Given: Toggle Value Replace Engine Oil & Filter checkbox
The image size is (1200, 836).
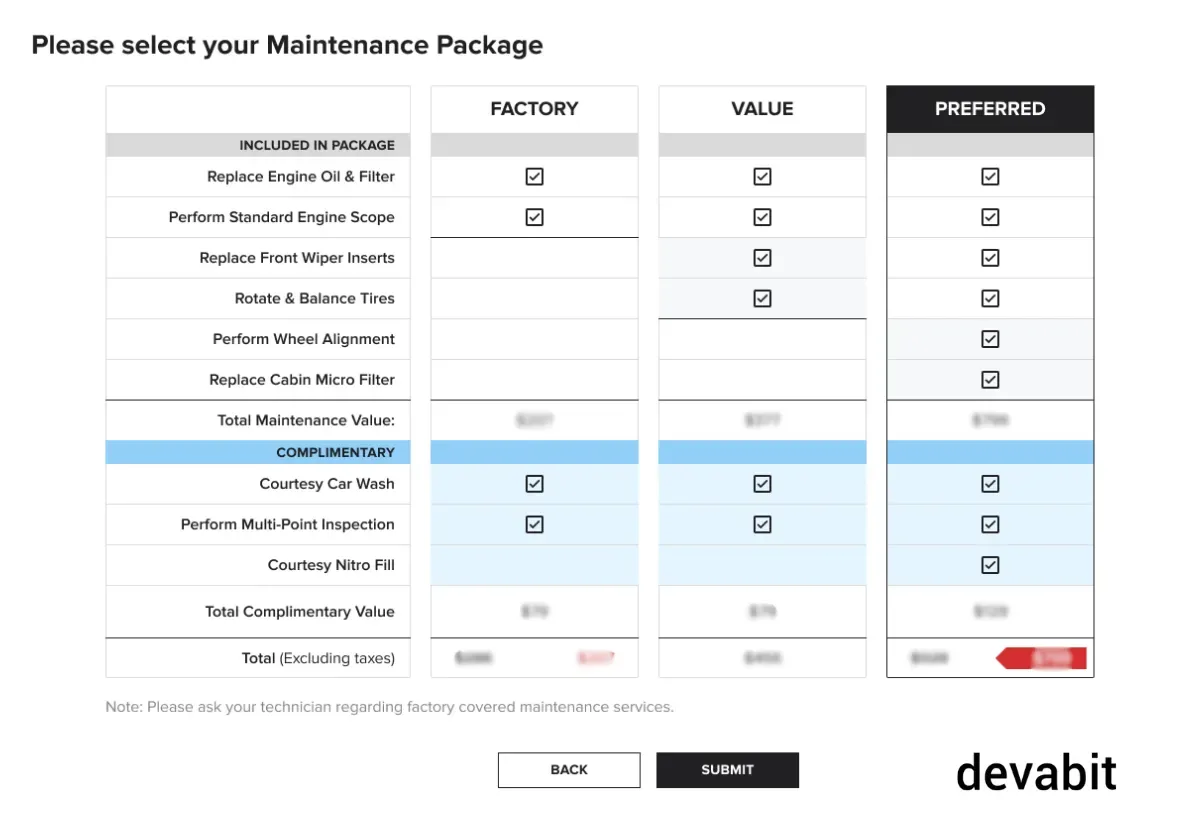Looking at the screenshot, I should coord(762,177).
